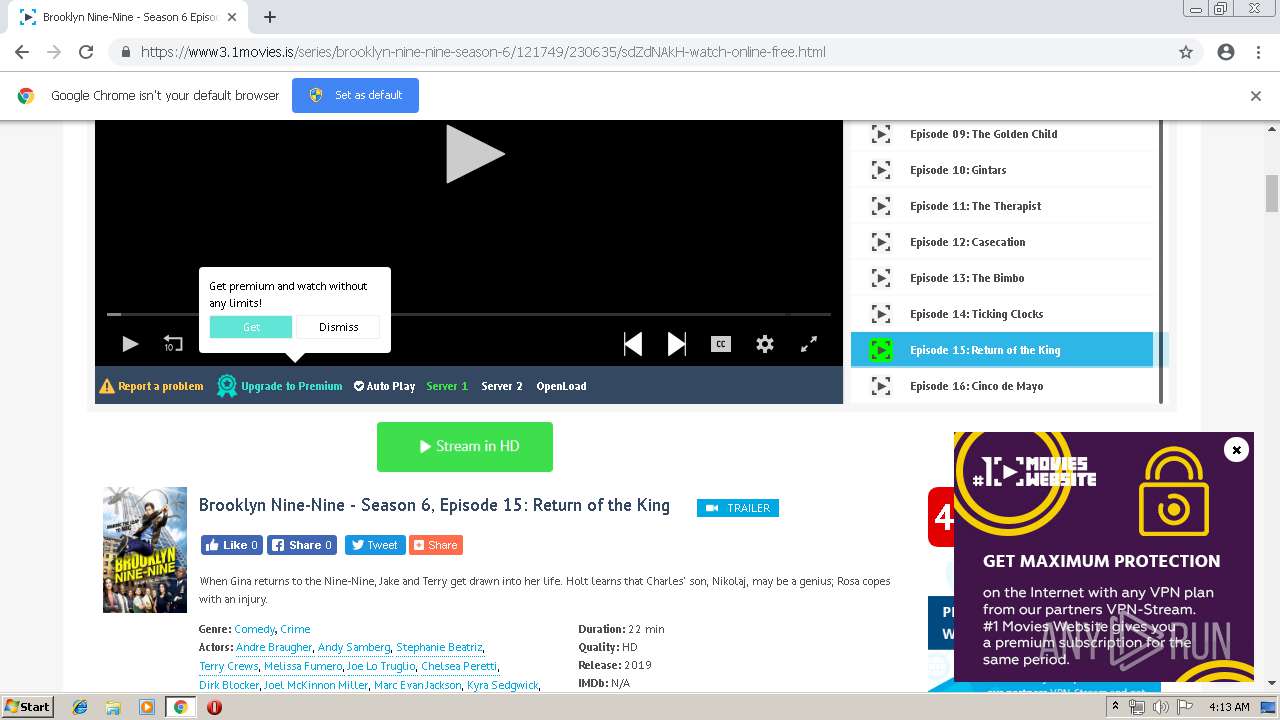Open Chrome three-dot menu
1280x720 pixels.
click(x=1258, y=52)
